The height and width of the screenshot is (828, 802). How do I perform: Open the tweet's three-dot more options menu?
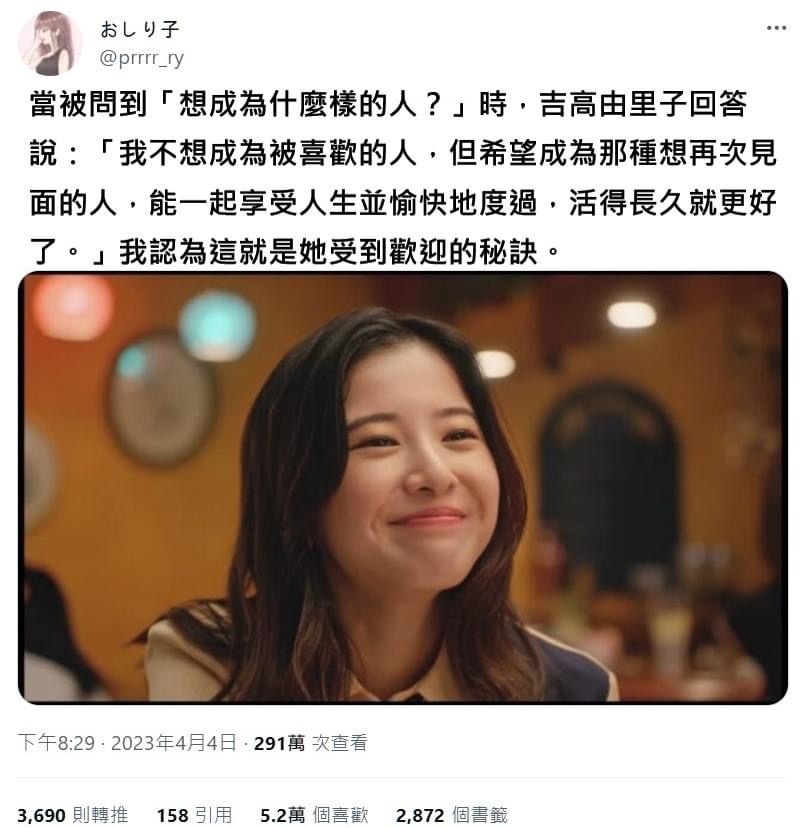coord(776,28)
